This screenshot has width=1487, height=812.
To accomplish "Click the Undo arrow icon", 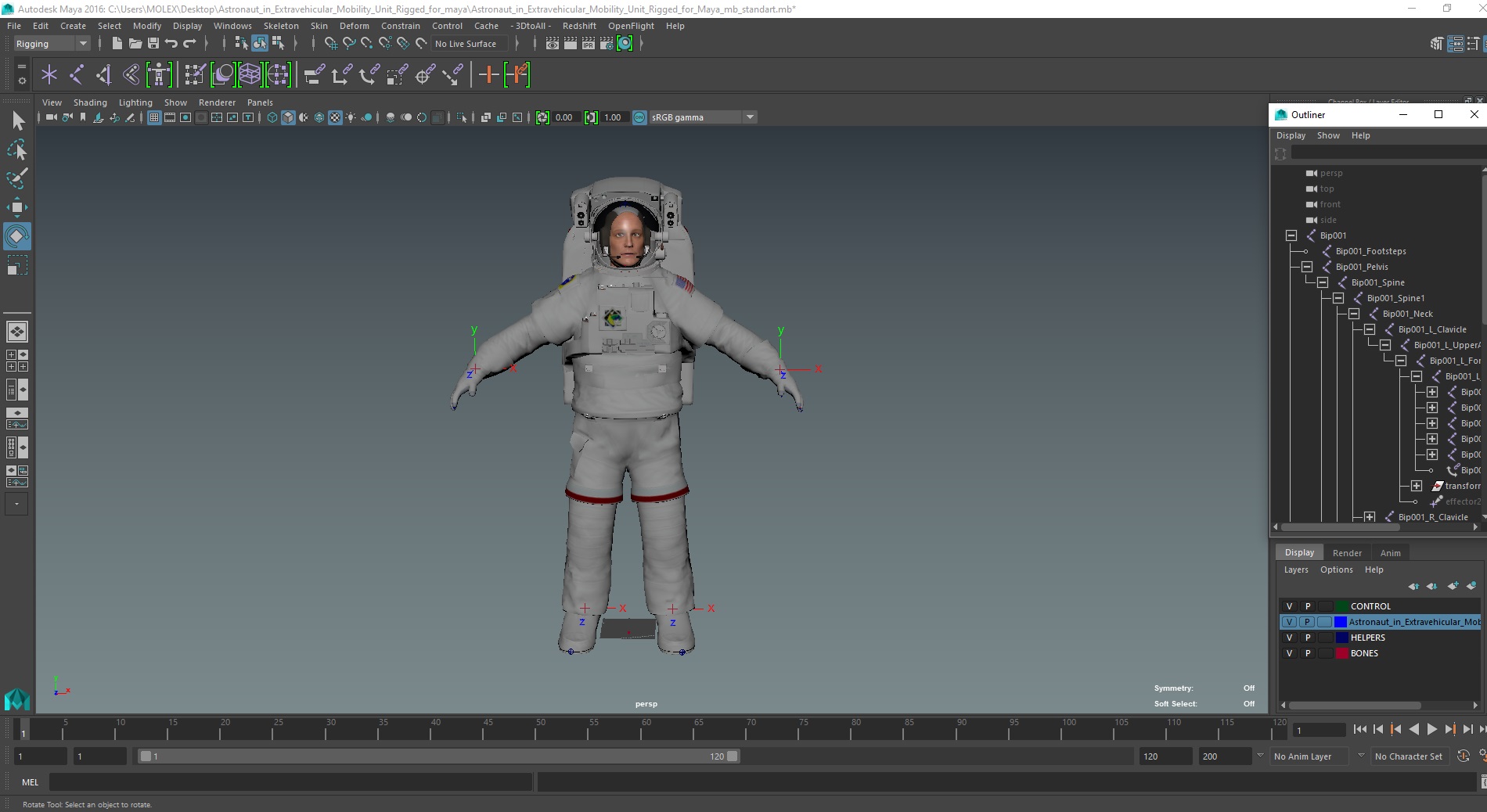I will tap(171, 44).
